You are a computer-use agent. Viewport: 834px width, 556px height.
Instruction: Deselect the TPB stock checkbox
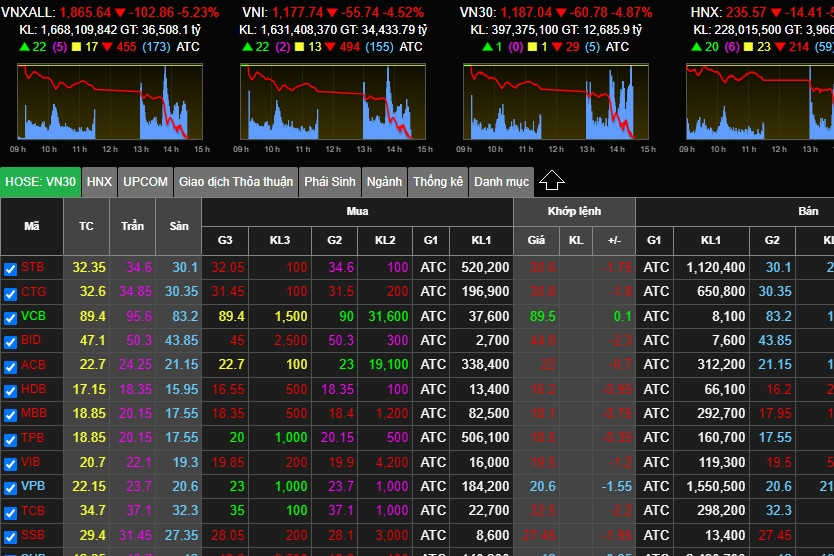pos(10,439)
